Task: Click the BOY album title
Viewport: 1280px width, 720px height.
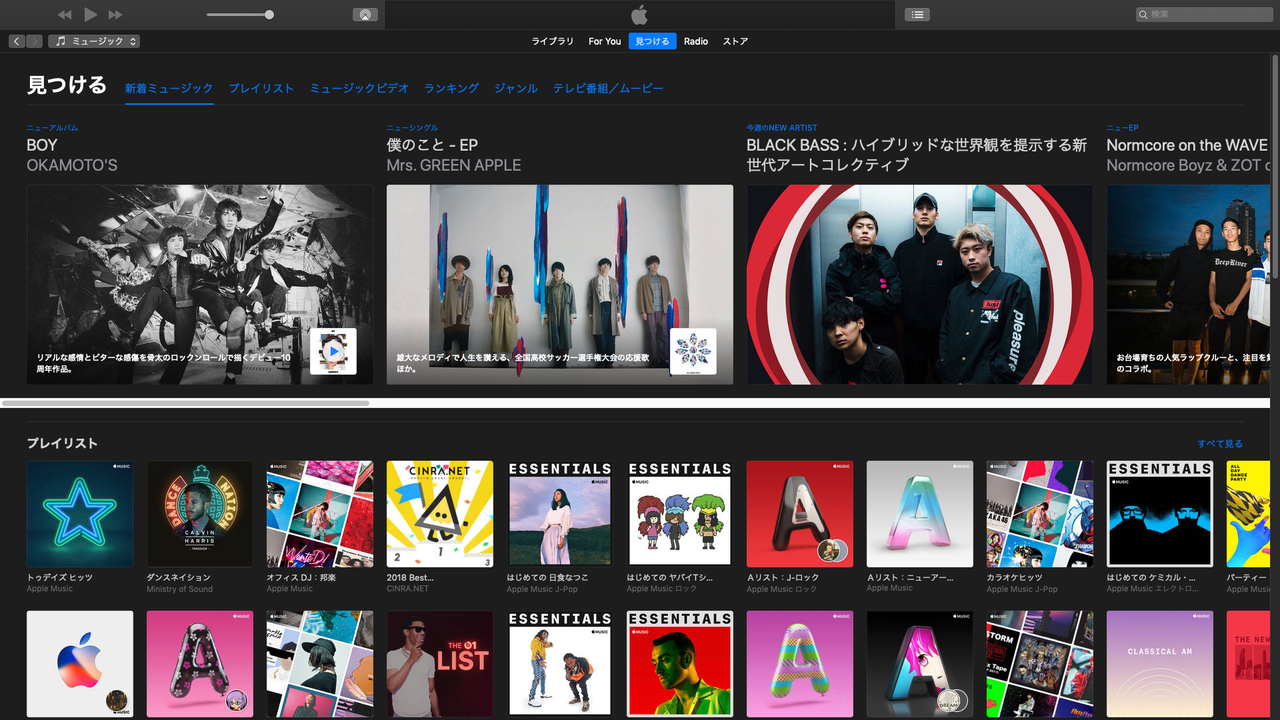Action: pos(42,145)
